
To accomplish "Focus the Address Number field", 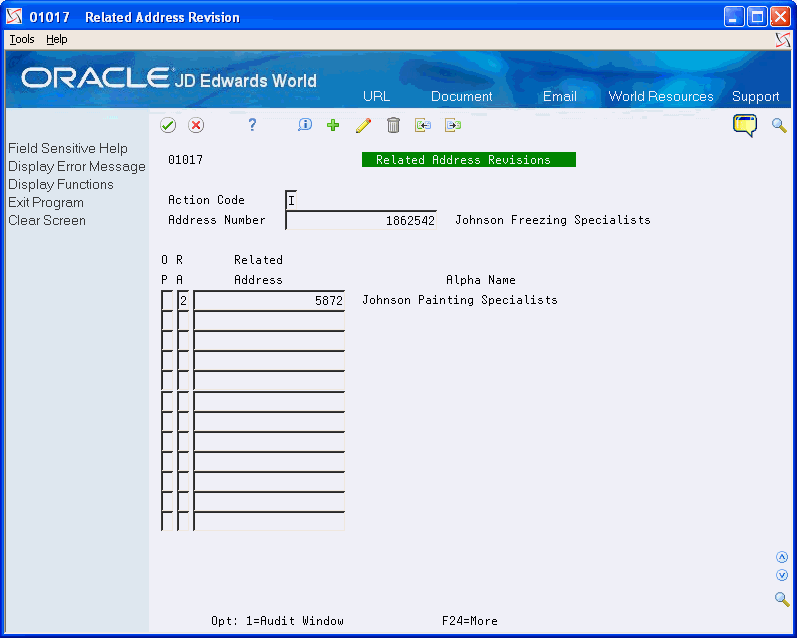I will pos(361,220).
